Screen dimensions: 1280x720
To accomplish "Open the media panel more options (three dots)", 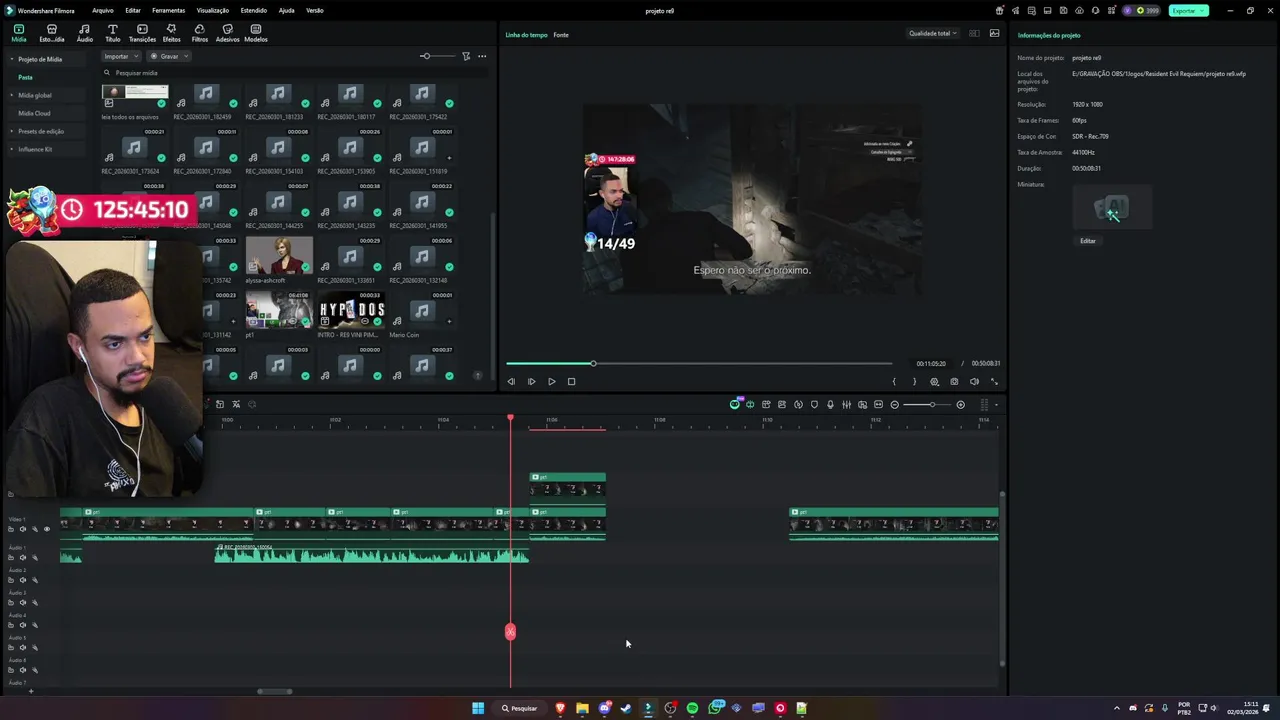I will click(482, 56).
